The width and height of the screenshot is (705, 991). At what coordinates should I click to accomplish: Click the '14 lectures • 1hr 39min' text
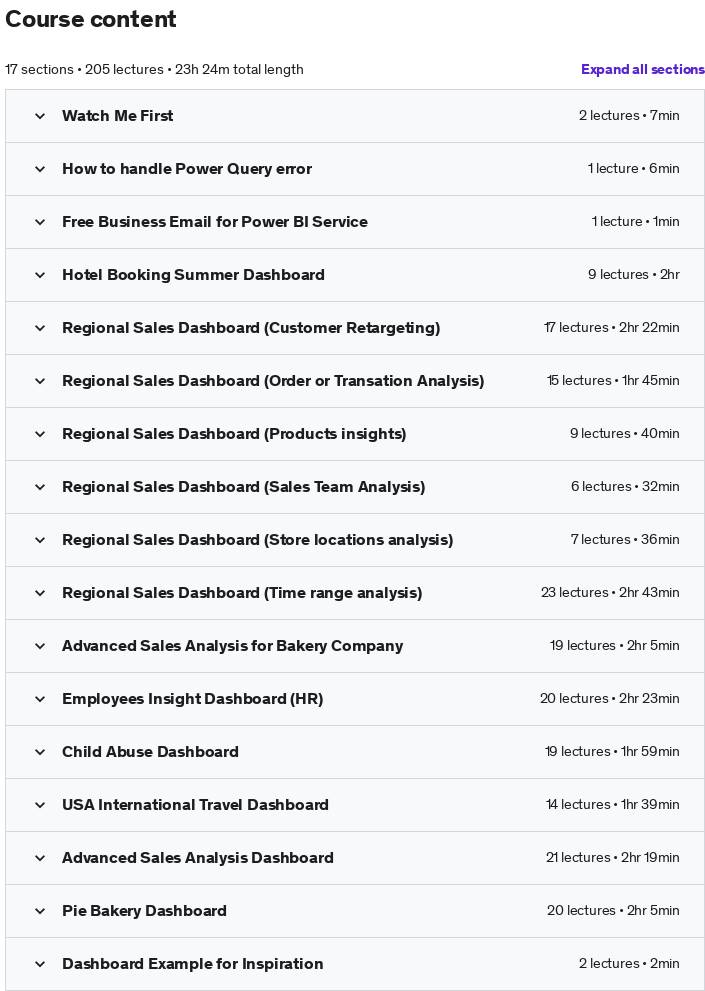point(613,805)
